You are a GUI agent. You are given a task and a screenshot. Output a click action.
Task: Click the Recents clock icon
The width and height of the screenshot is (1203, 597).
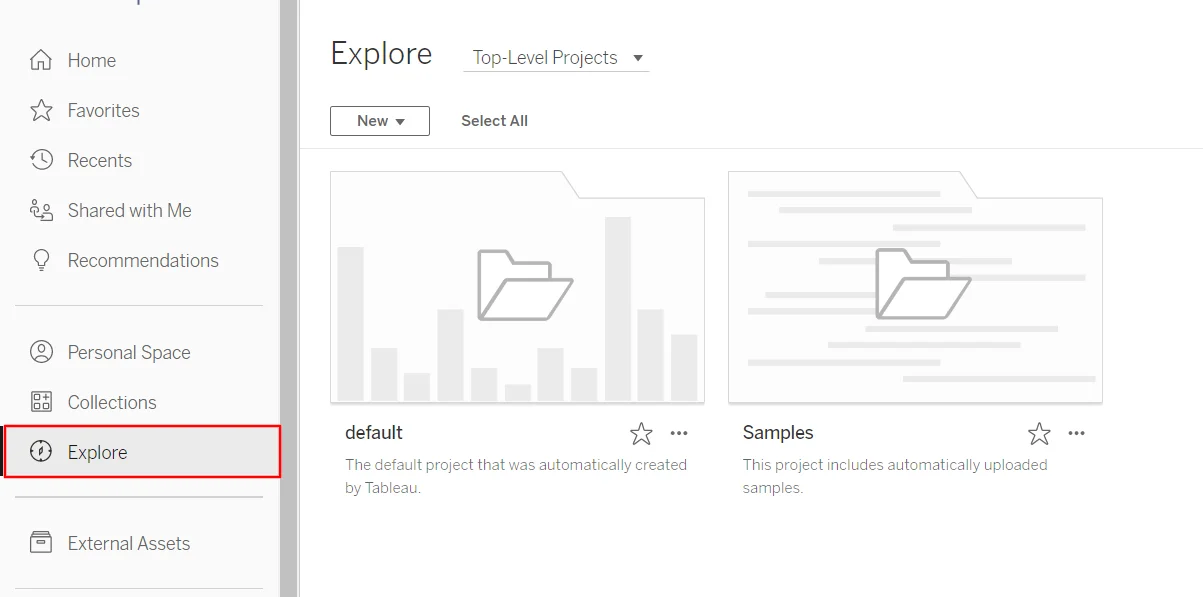[x=41, y=160]
